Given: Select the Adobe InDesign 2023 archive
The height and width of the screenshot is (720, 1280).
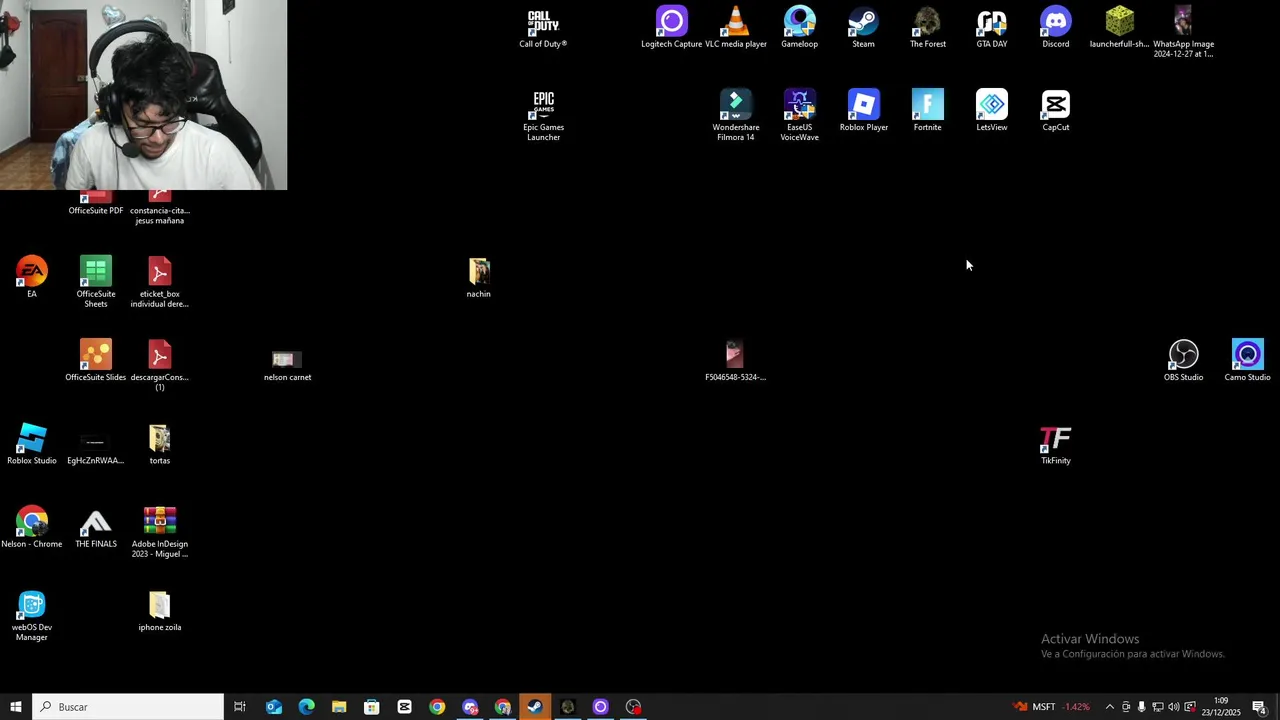Looking at the screenshot, I should [159, 532].
